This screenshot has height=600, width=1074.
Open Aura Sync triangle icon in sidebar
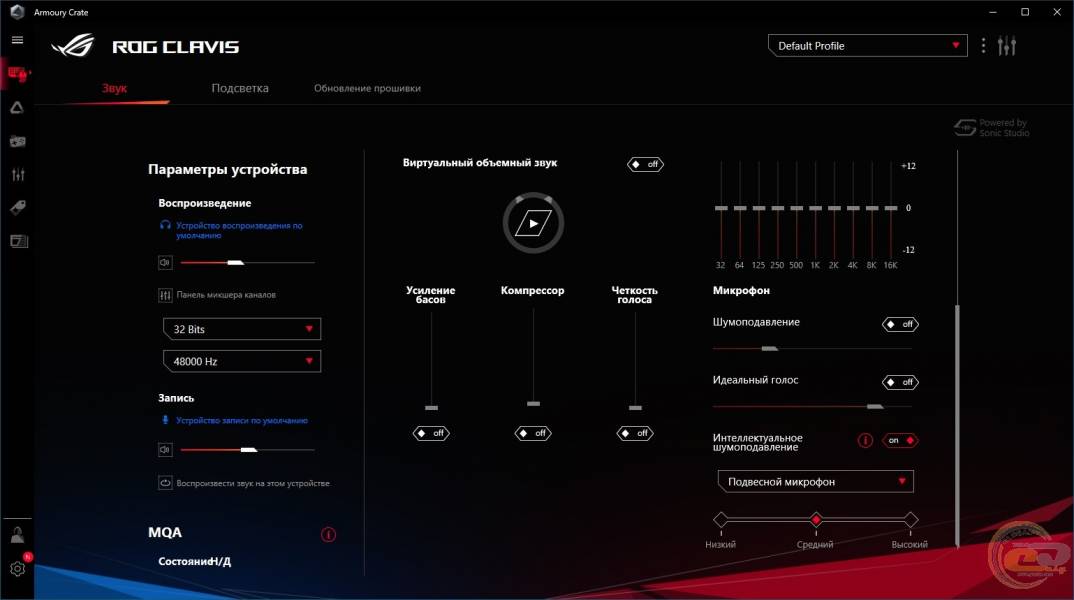coord(17,108)
